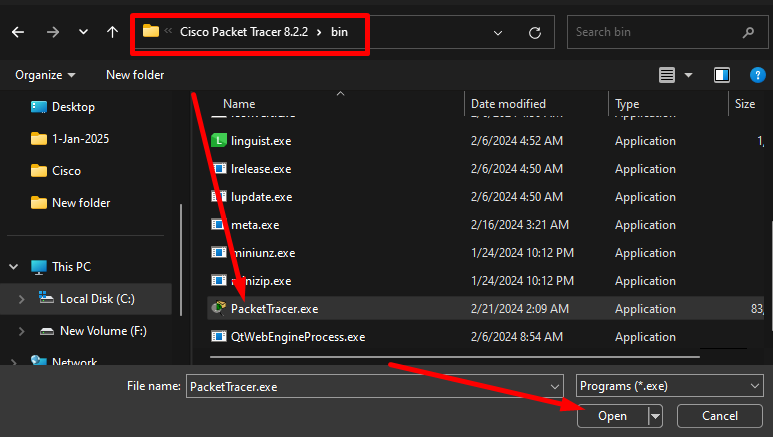773x437 pixels.
Task: Open the 1-Jan-2025 folder in sidebar
Action: tap(80, 139)
